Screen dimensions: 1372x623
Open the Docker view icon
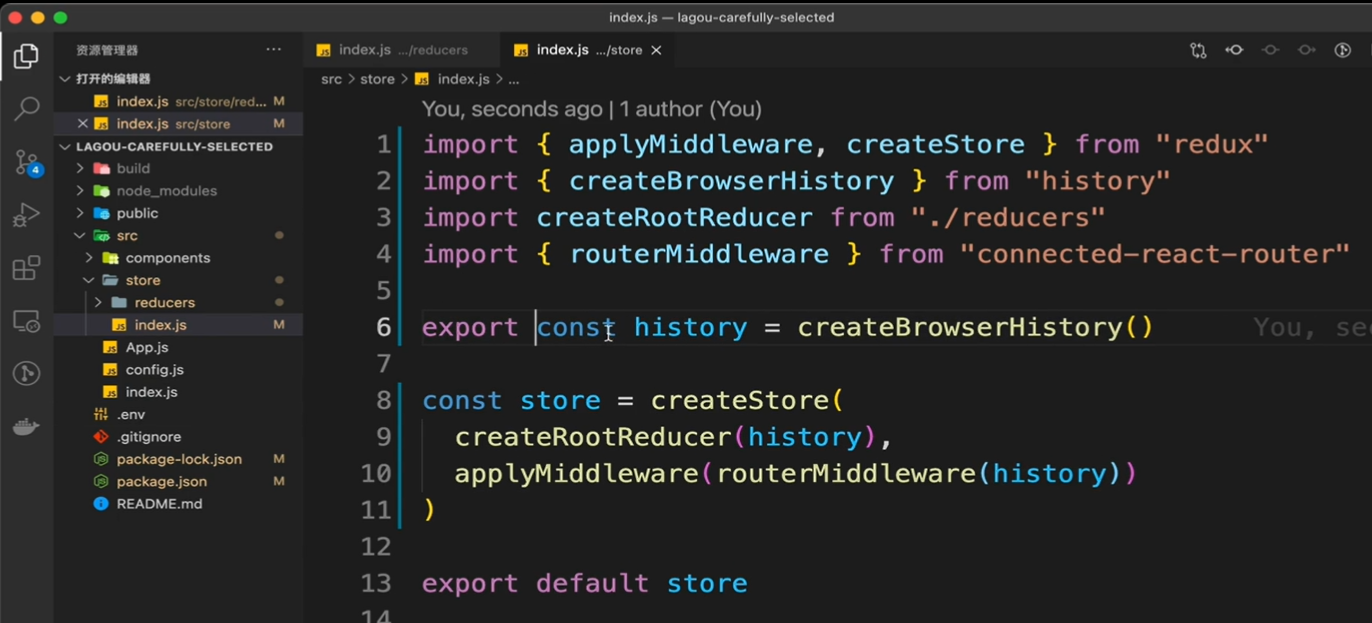26,427
